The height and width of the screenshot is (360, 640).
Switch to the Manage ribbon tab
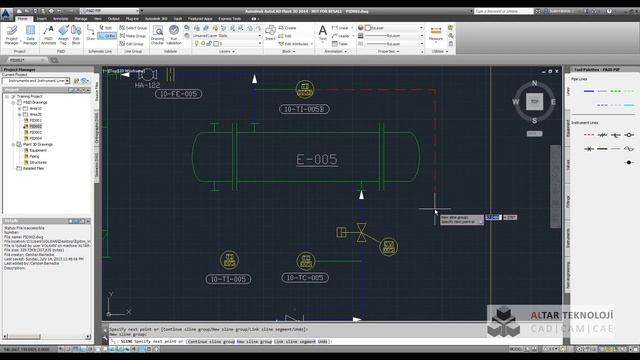pos(81,19)
